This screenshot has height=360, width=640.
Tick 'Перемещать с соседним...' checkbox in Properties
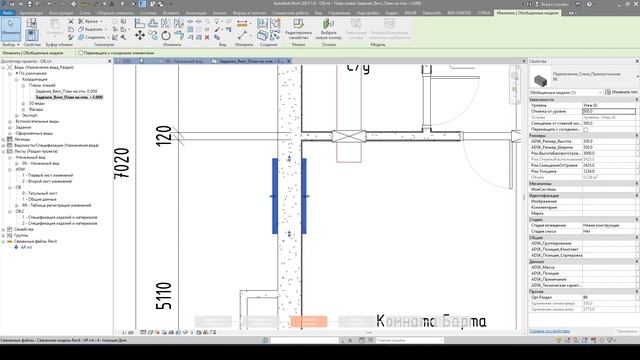[x=586, y=129]
